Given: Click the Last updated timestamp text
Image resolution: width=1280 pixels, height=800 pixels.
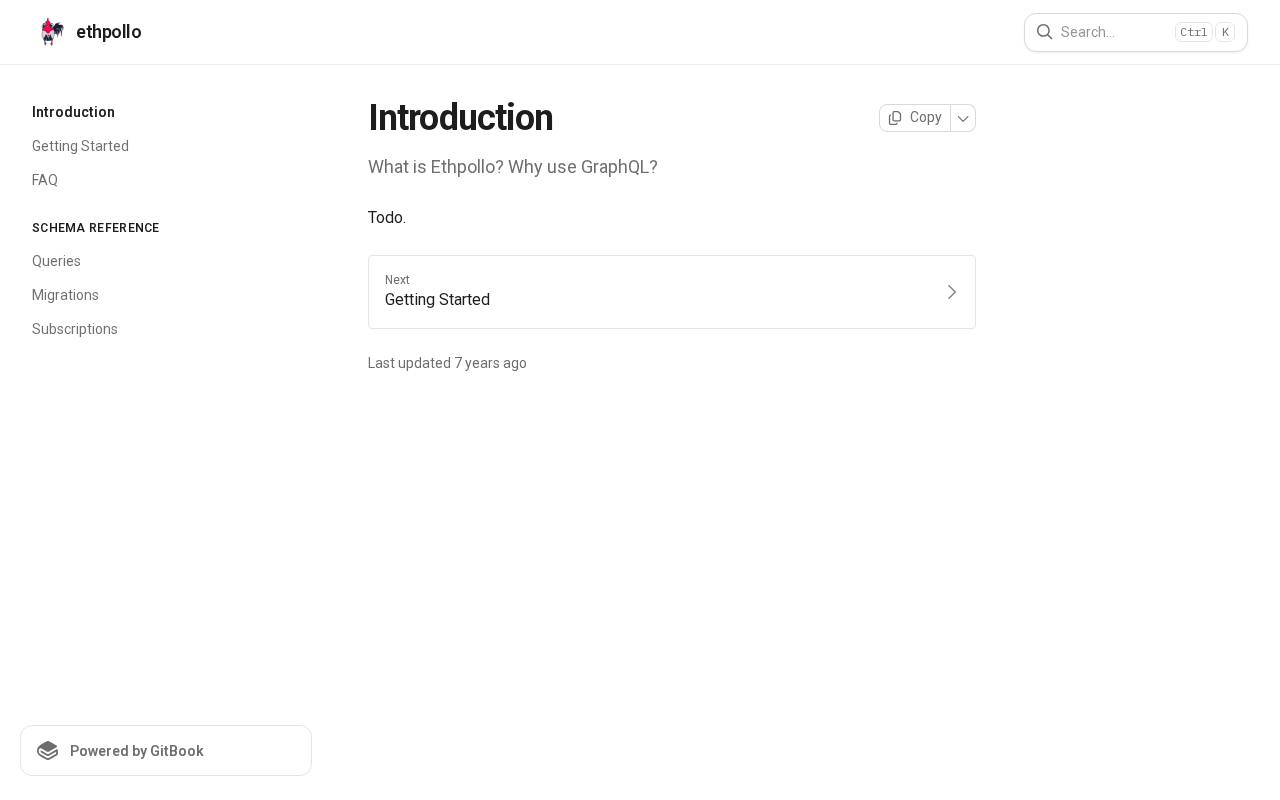Looking at the screenshot, I should point(447,363).
